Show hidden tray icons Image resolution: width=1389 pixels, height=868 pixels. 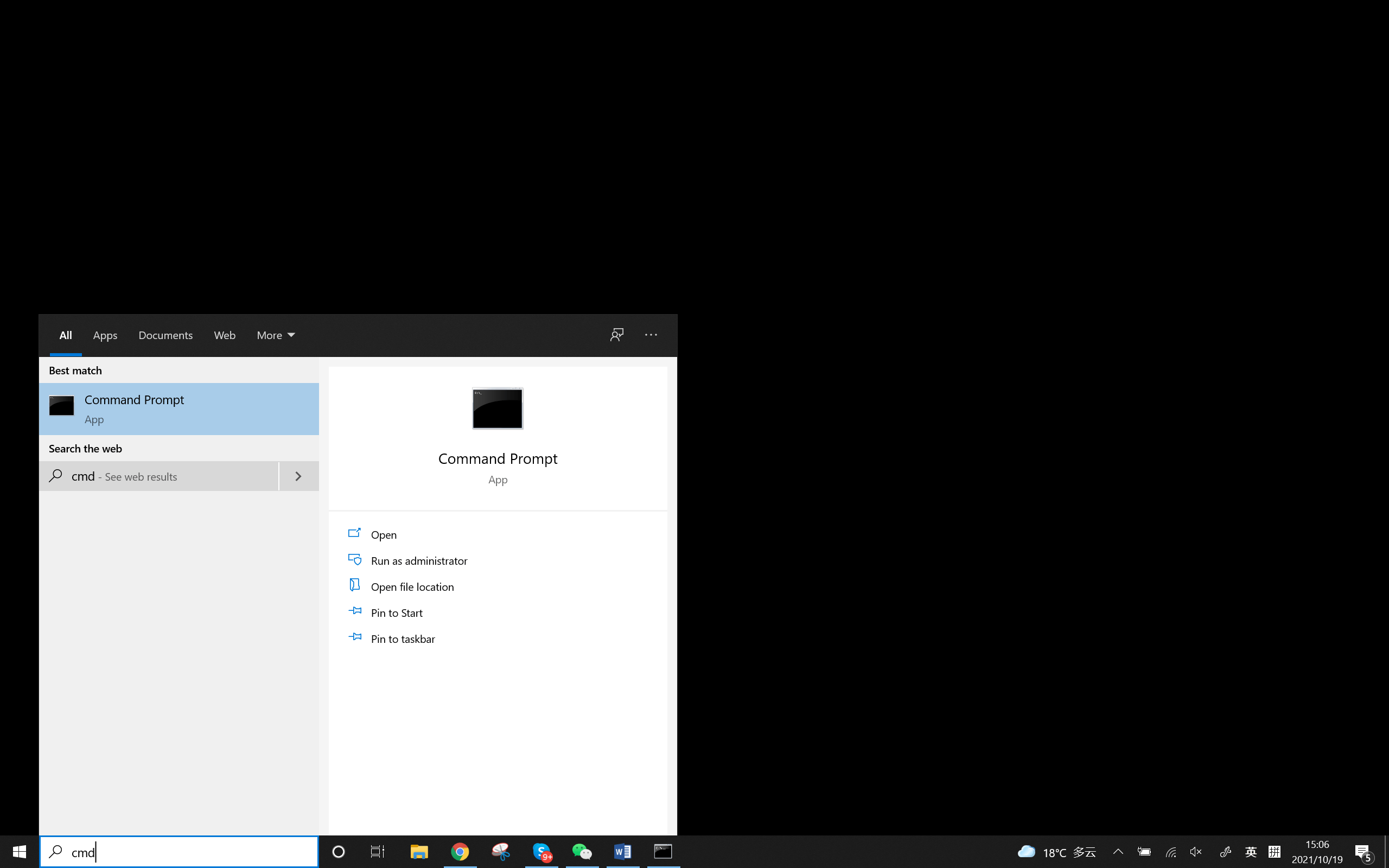click(x=1118, y=852)
